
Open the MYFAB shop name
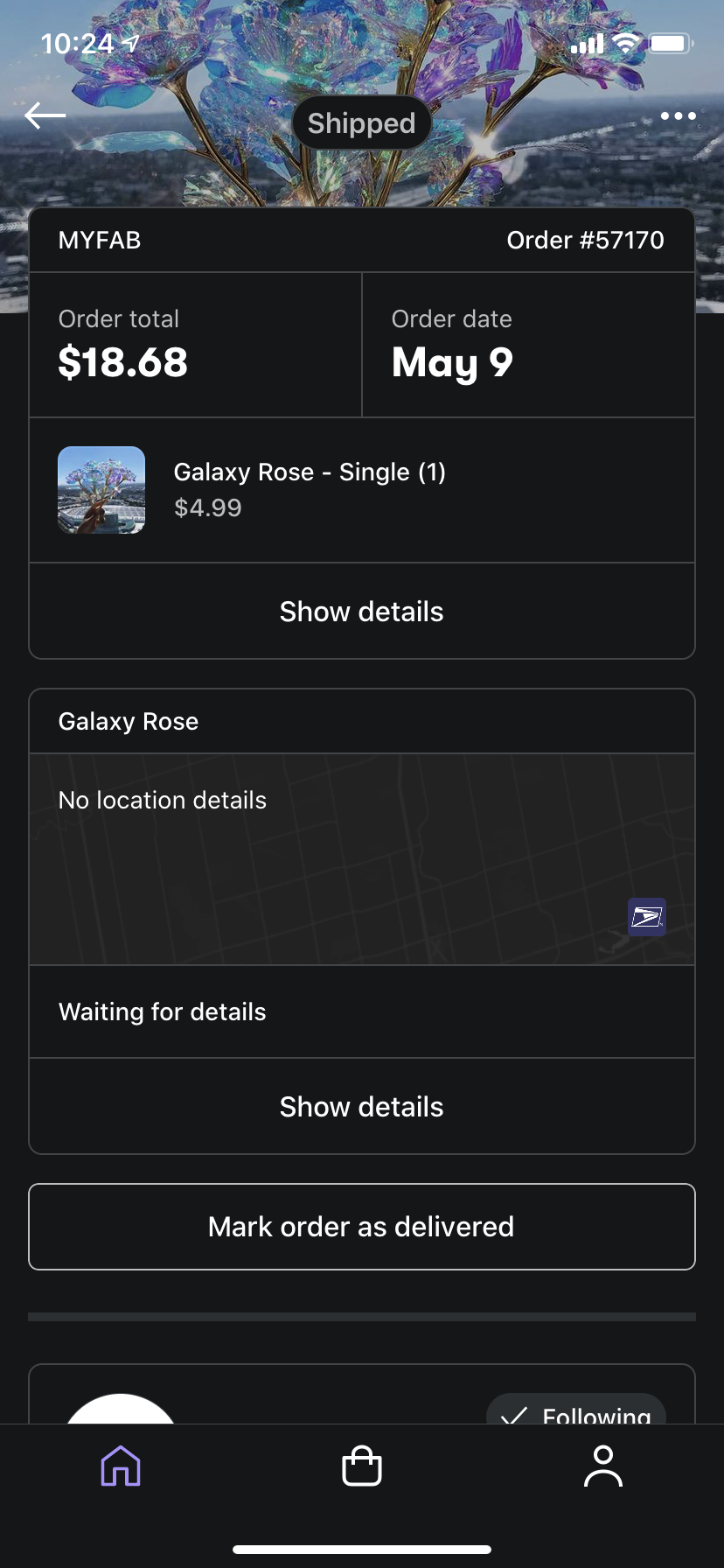pos(100,241)
